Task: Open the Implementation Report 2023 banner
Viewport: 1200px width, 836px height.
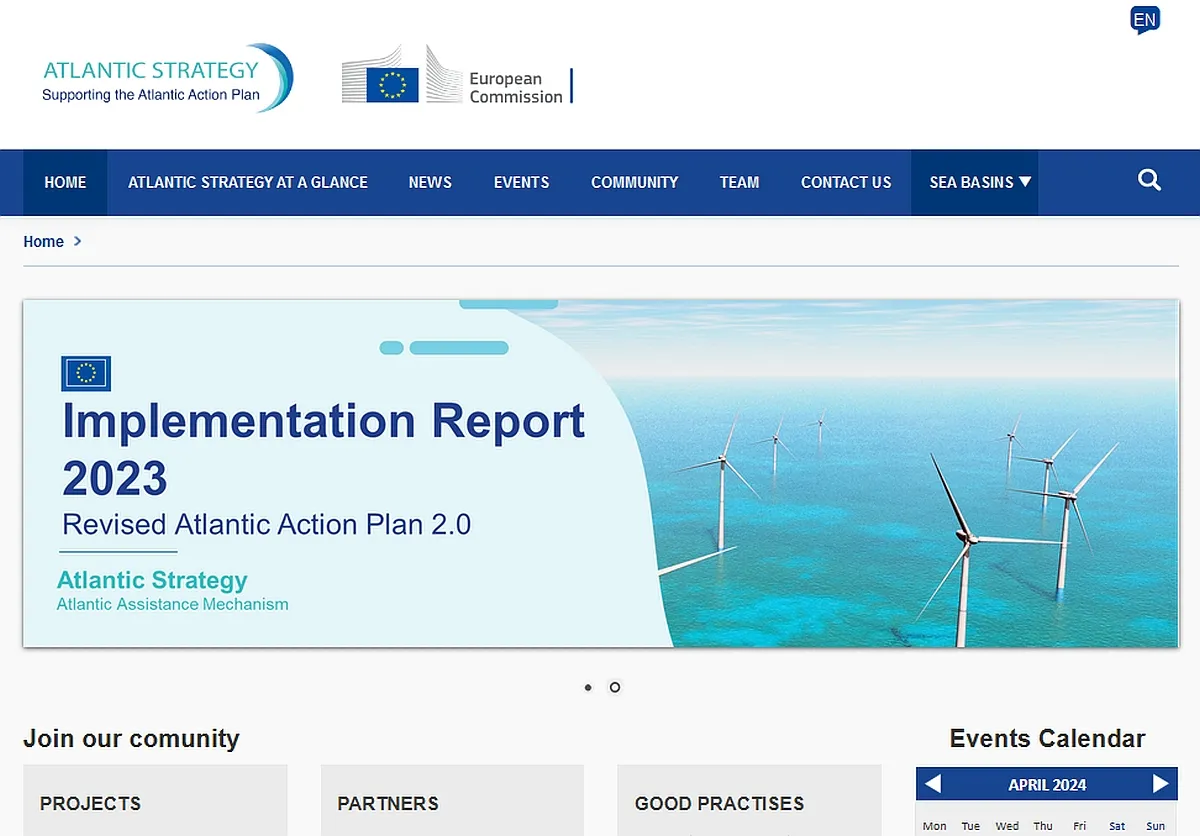Action: tap(600, 473)
